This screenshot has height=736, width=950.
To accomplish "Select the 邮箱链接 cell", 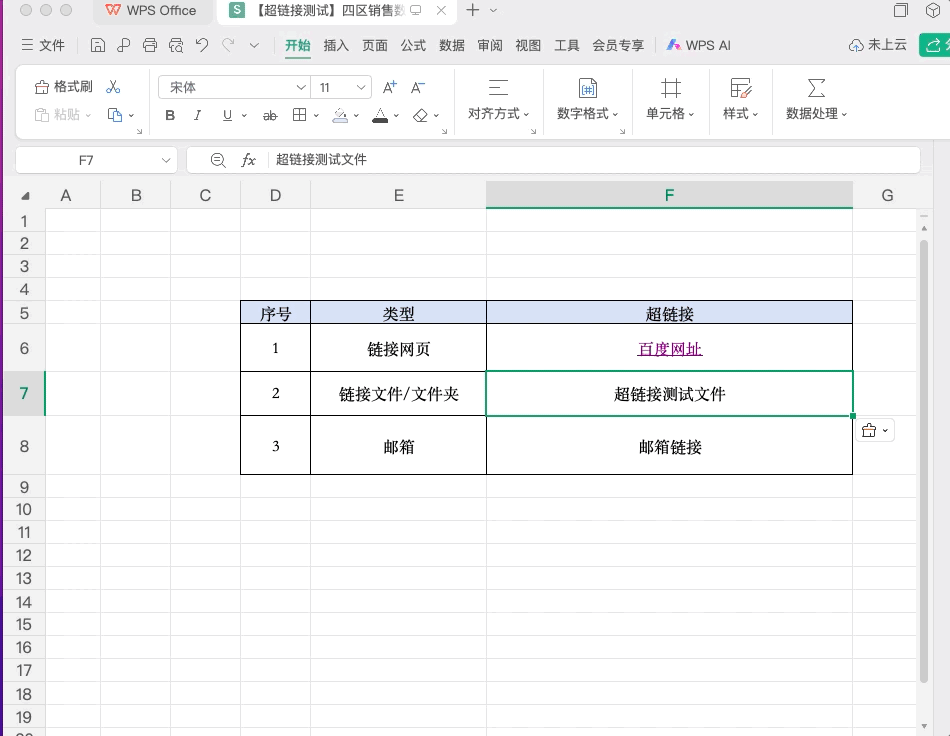I will [669, 445].
